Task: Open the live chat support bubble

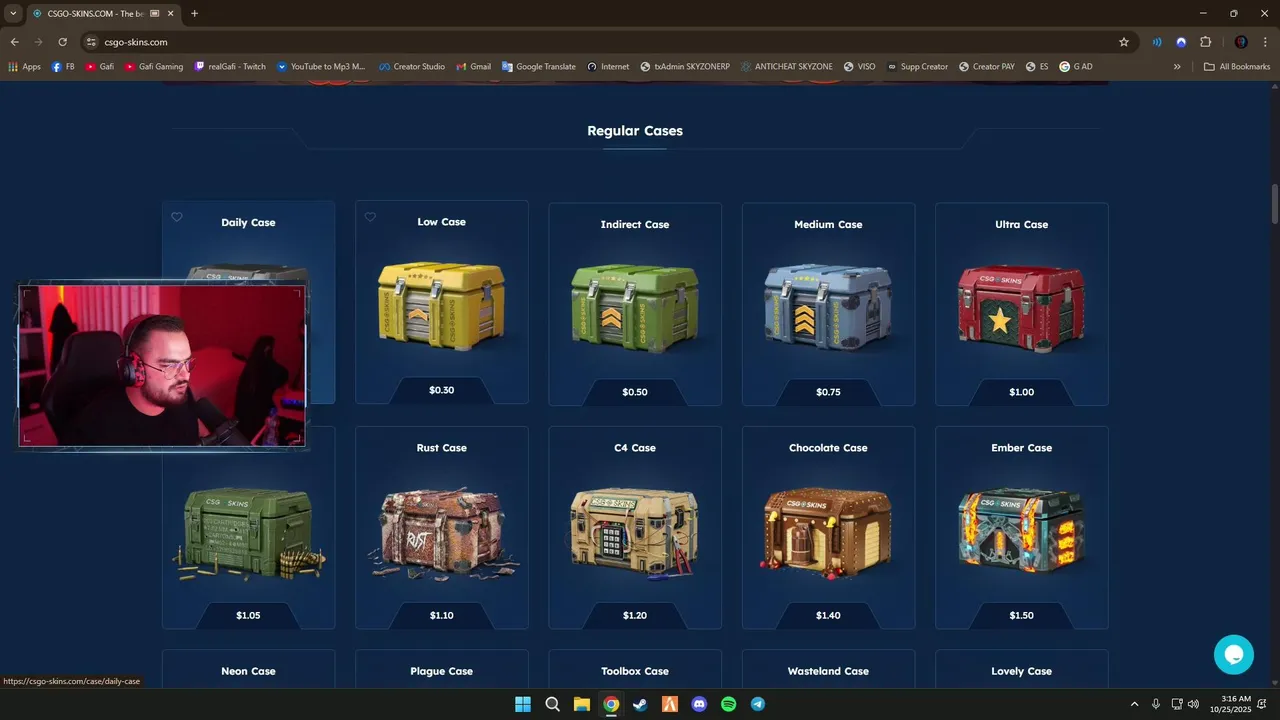Action: pyautogui.click(x=1233, y=655)
